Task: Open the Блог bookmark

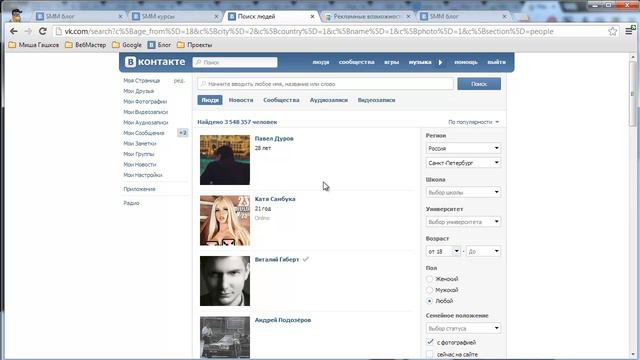Action: [159, 45]
